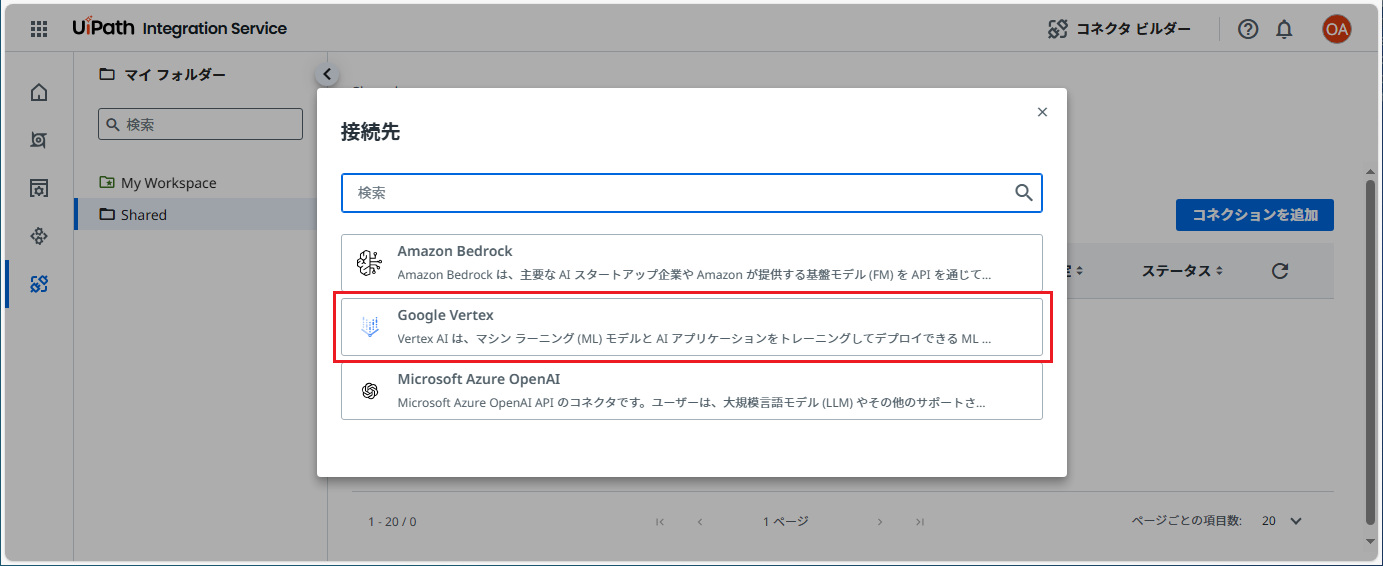
Task: Click the Amazon Bedrock description text
Action: pyautogui.click(x=694, y=274)
